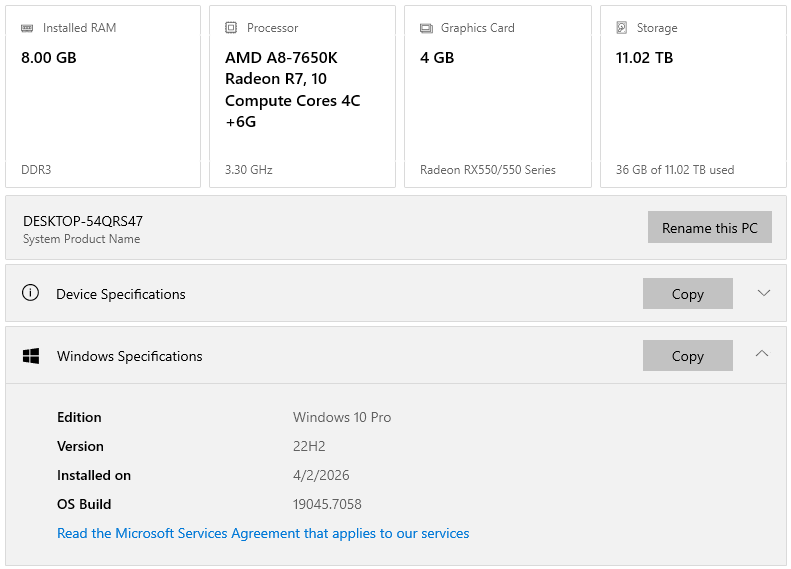
Task: Select the Windows 10 Pro edition value
Action: 342,417
